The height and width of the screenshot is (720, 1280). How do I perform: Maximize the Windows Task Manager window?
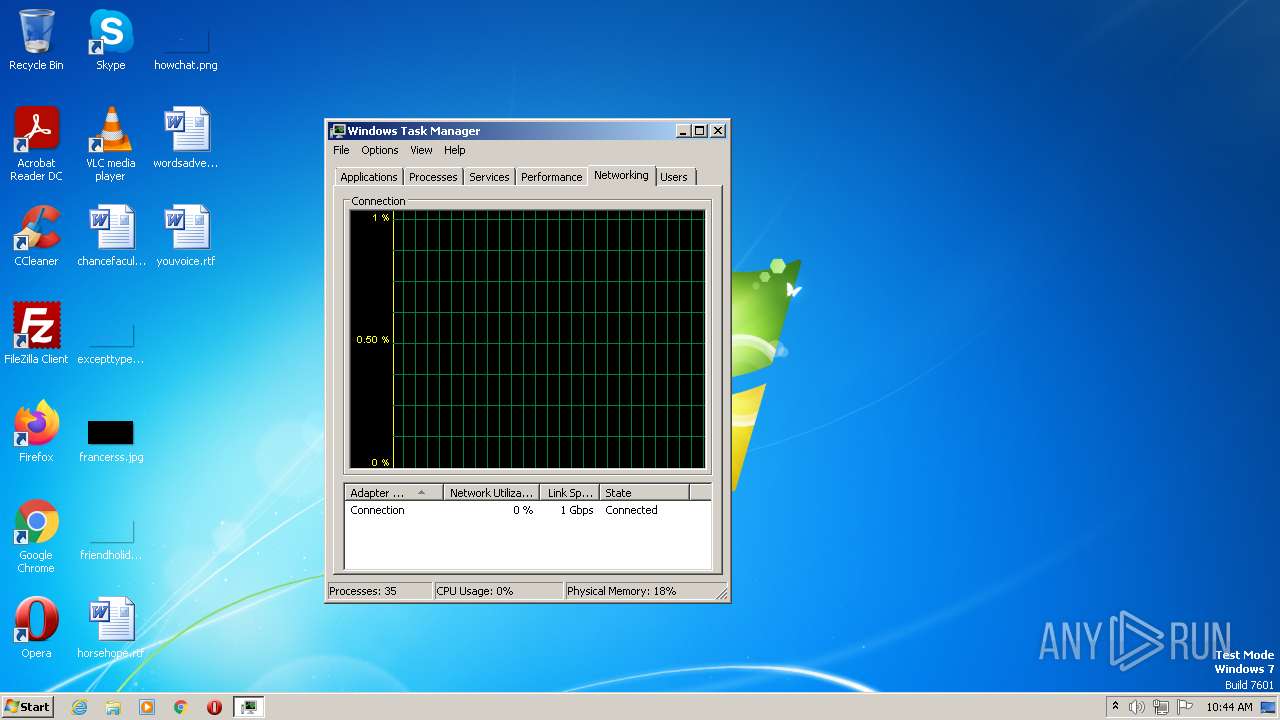[x=700, y=131]
